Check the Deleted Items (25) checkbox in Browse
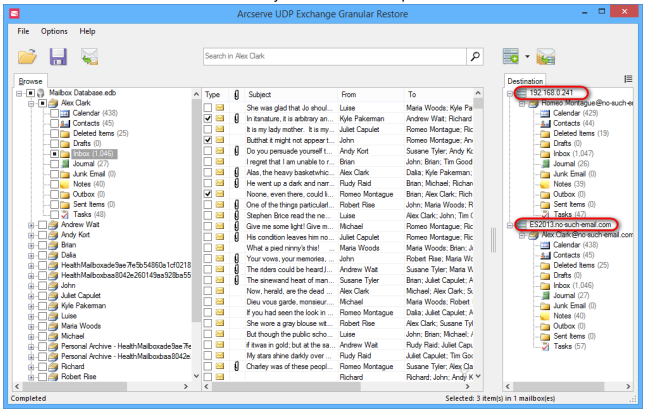 pyautogui.click(x=55, y=133)
